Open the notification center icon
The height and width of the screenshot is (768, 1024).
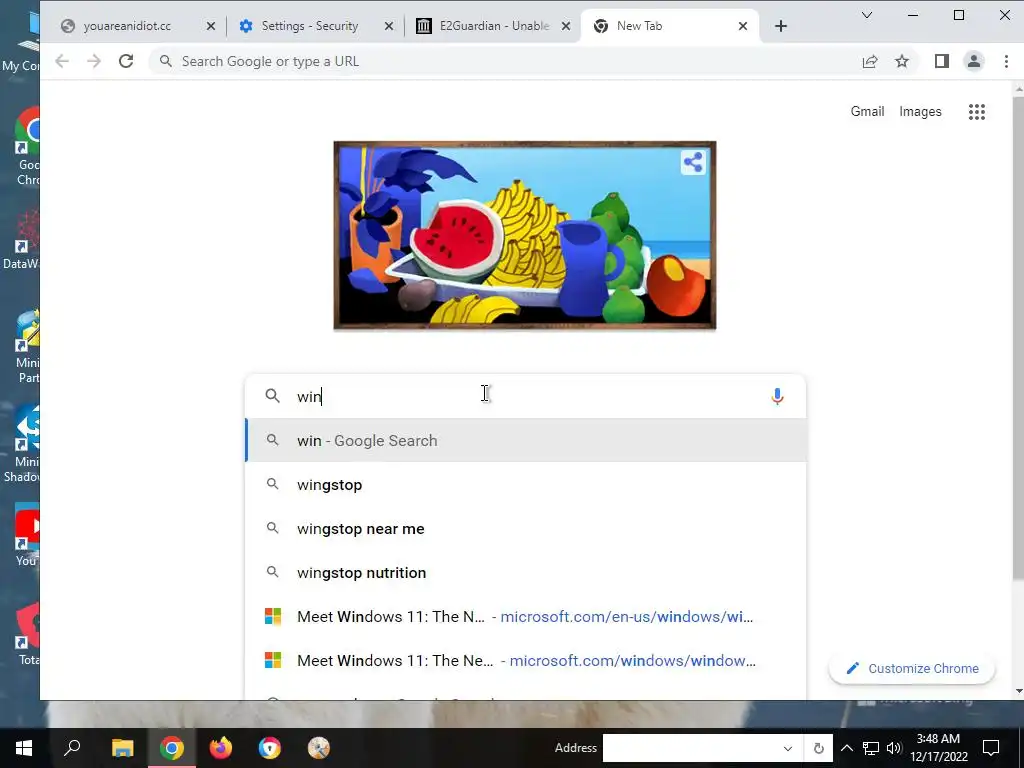click(x=991, y=748)
